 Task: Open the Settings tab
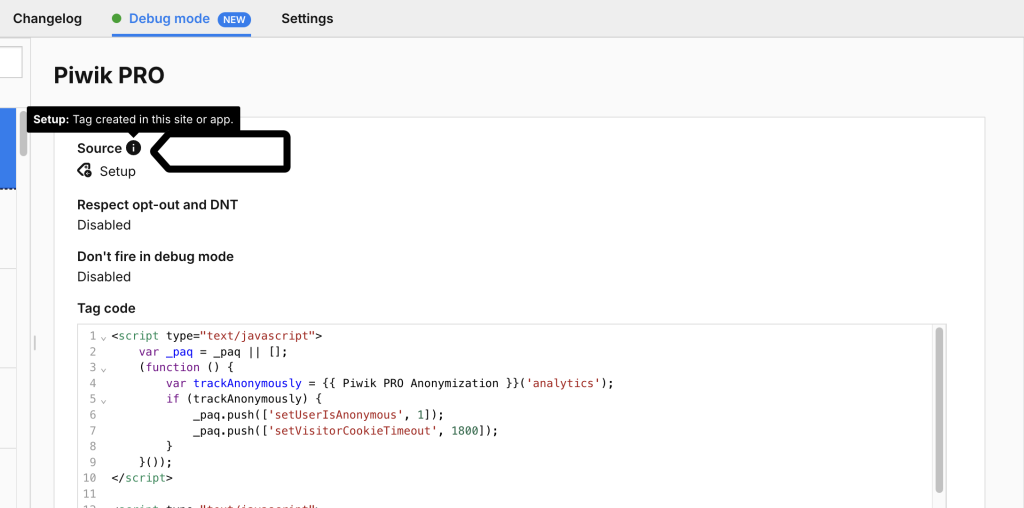pyautogui.click(x=307, y=18)
